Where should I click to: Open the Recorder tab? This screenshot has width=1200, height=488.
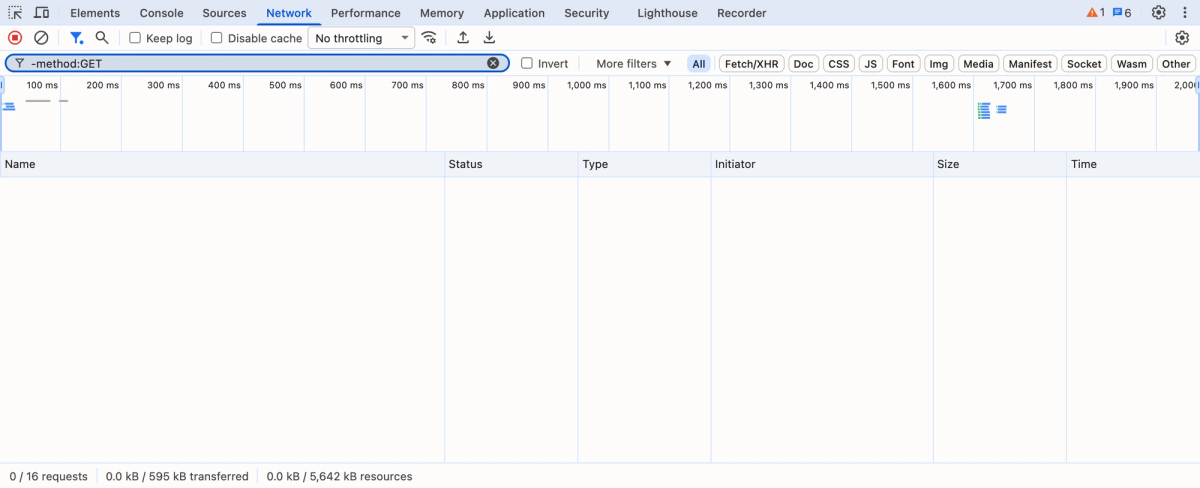coord(742,13)
